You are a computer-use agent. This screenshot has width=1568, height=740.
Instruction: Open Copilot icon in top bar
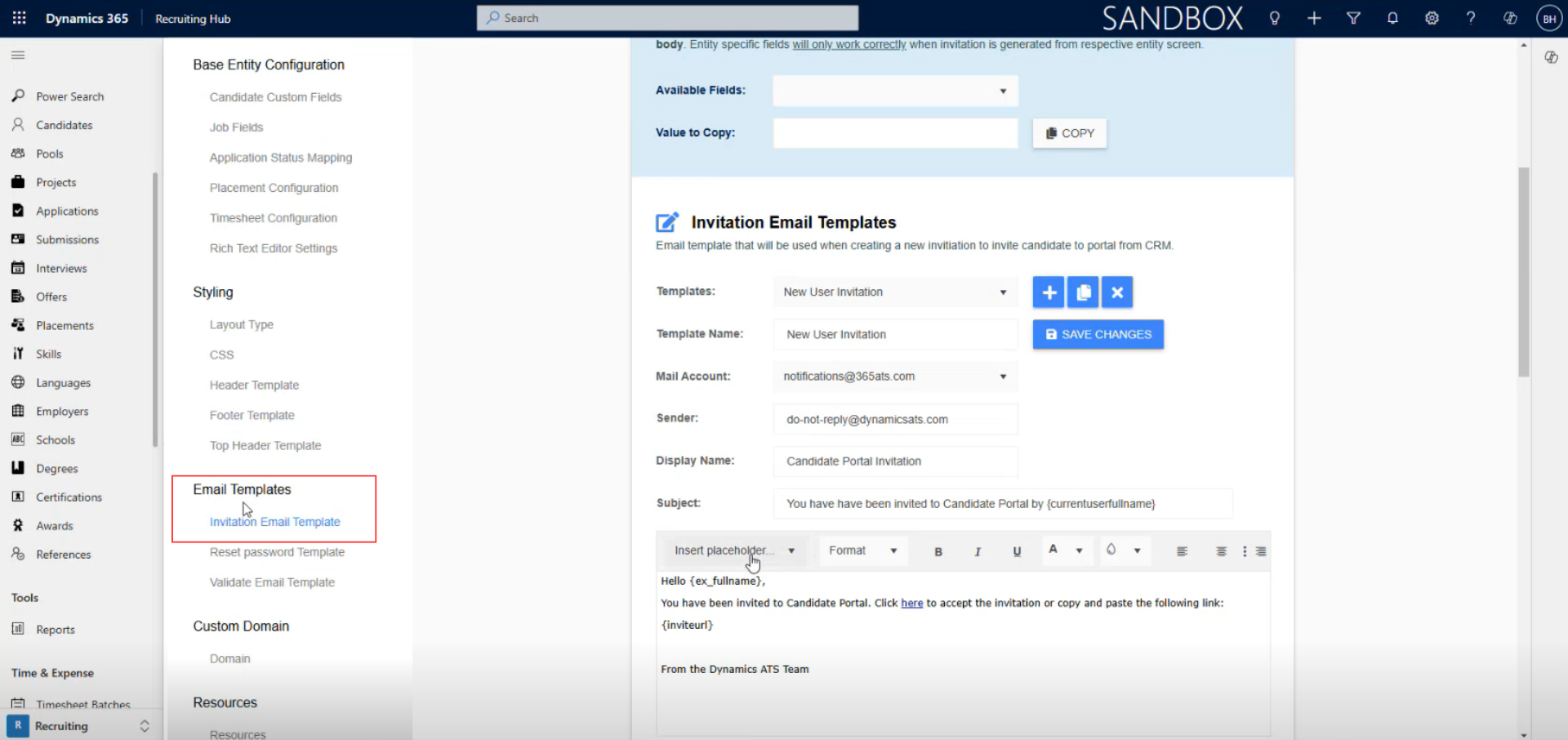1510,18
